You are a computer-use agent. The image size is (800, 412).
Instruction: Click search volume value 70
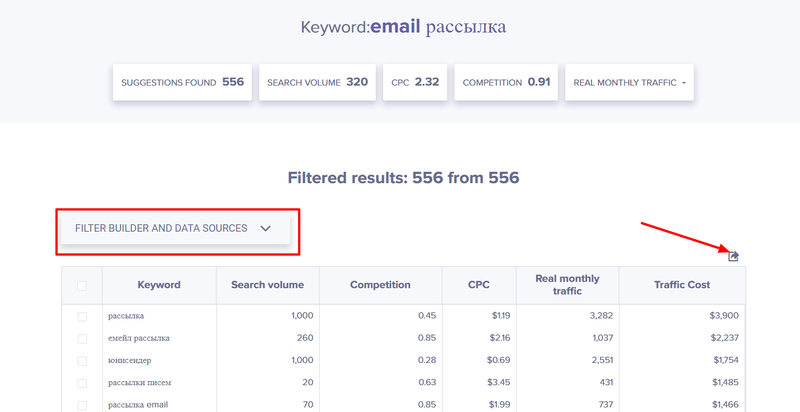click(308, 404)
